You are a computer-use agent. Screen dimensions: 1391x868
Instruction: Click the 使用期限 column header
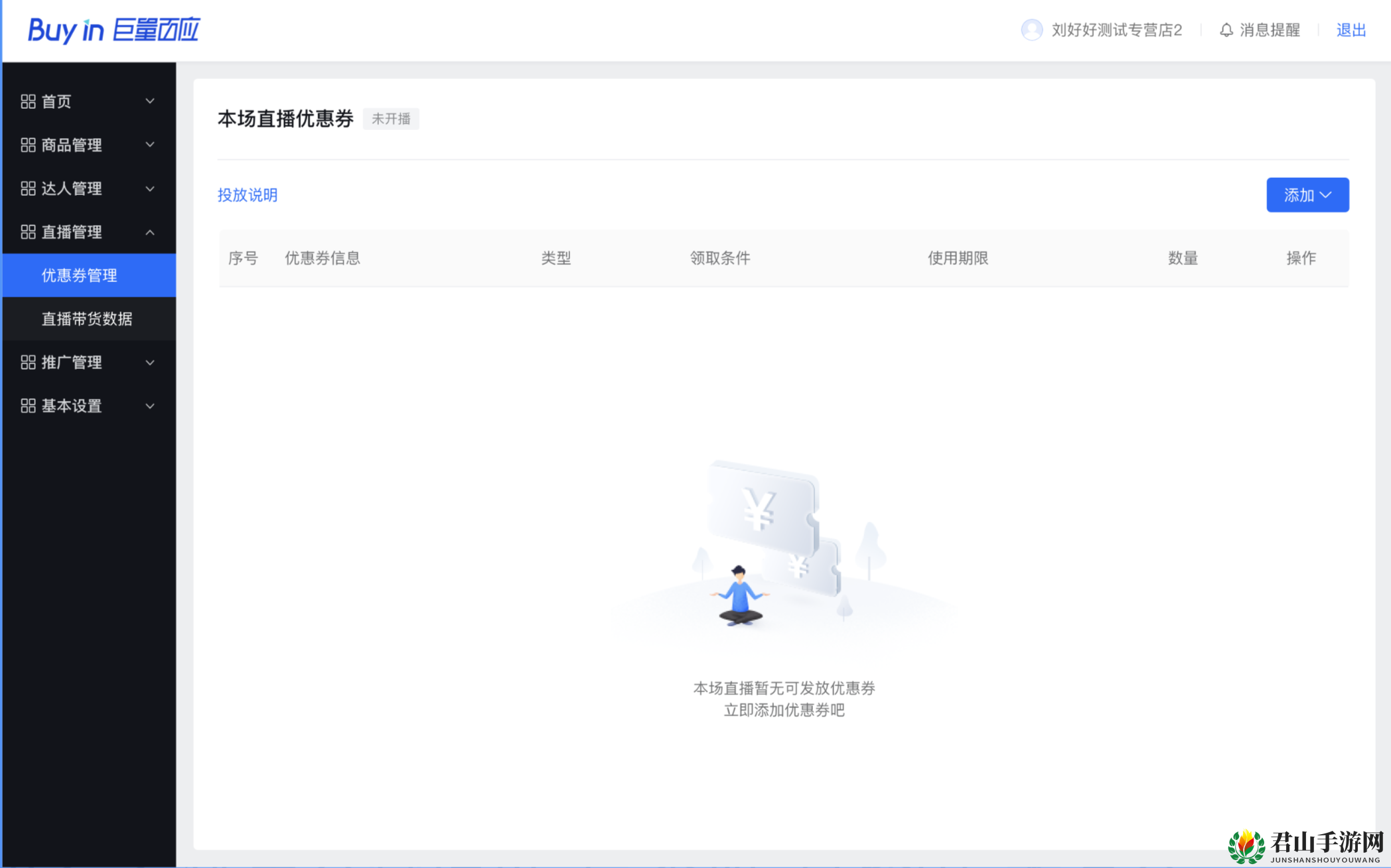[x=958, y=258]
